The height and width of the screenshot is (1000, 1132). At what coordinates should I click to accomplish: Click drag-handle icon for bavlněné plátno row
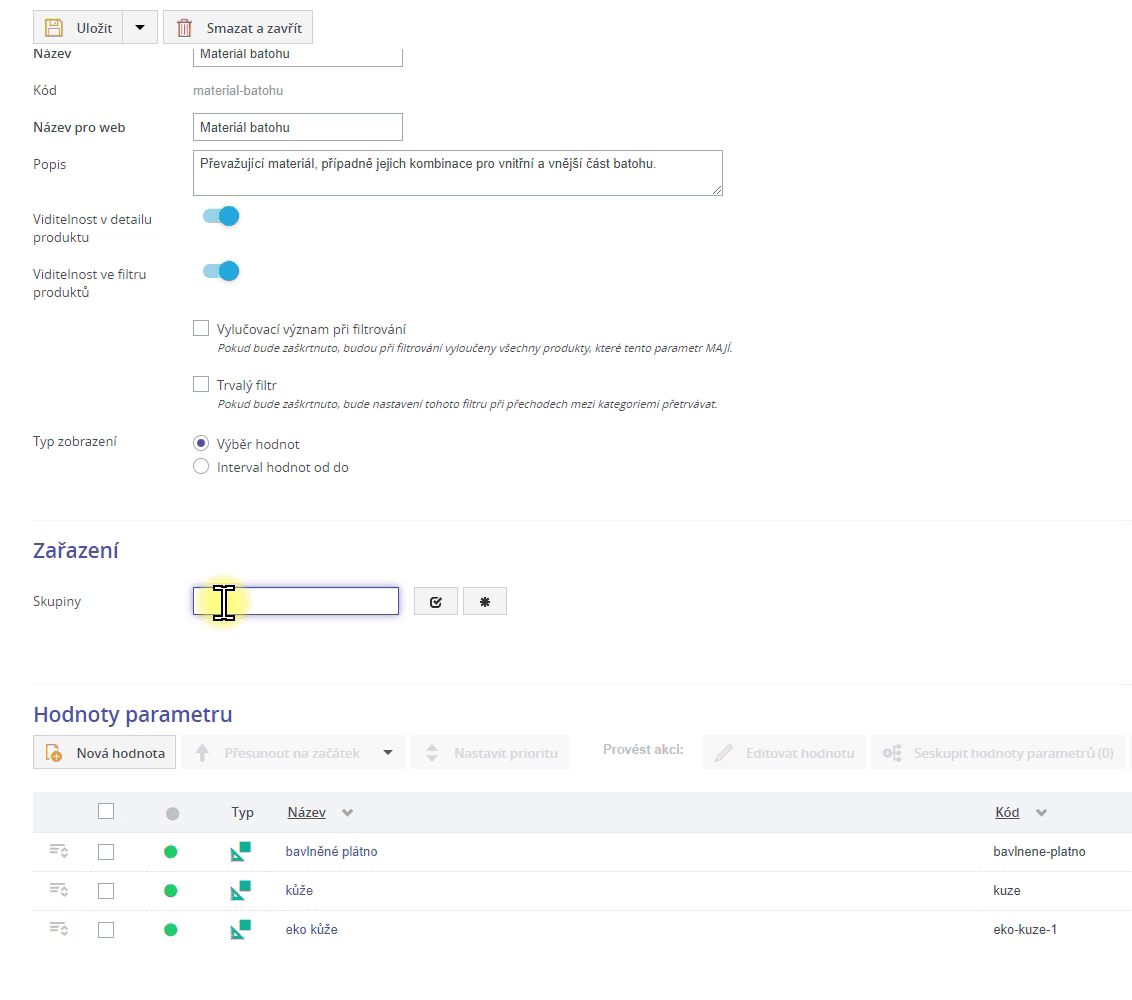pyautogui.click(x=59, y=851)
